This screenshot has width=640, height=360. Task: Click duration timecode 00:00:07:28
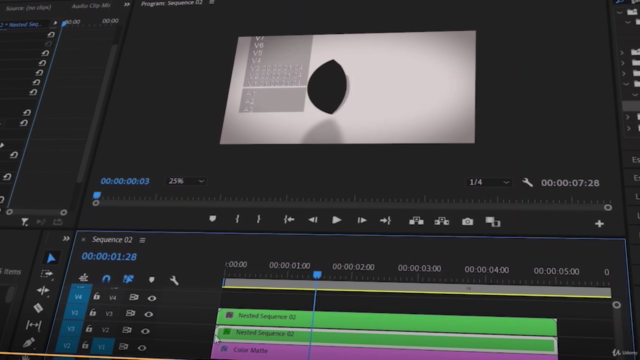coord(570,183)
